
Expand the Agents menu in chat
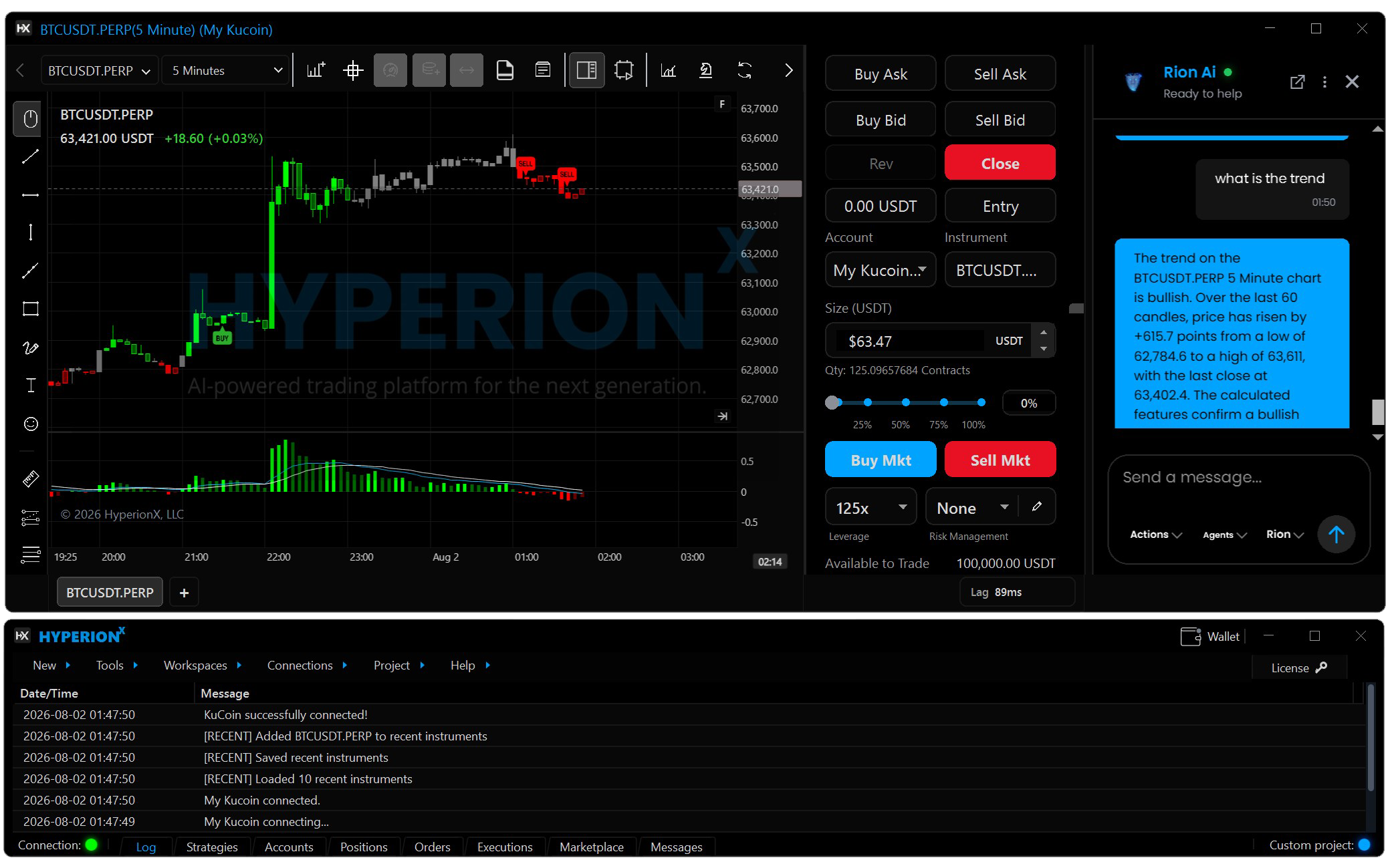tap(1224, 535)
